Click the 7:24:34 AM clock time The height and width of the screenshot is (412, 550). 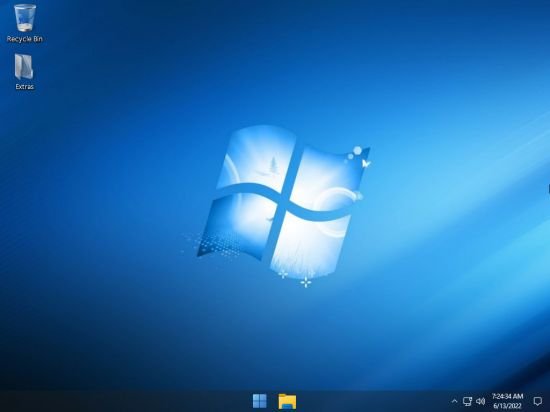[x=507, y=397]
